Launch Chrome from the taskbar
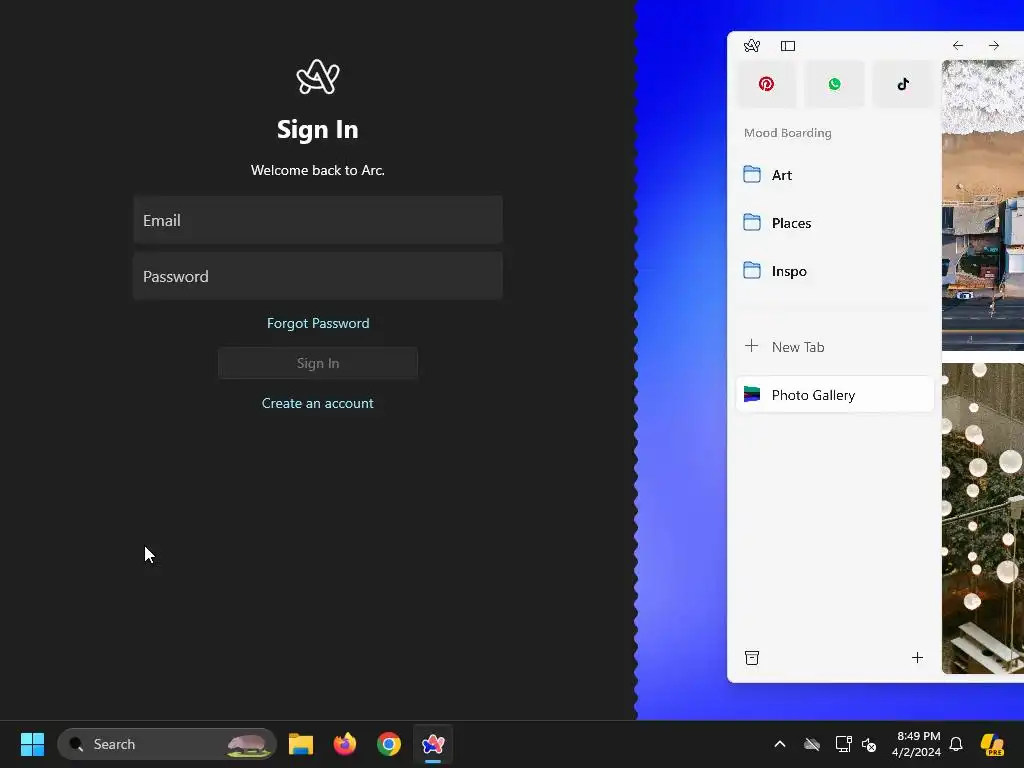This screenshot has height=768, width=1024. pyautogui.click(x=389, y=744)
